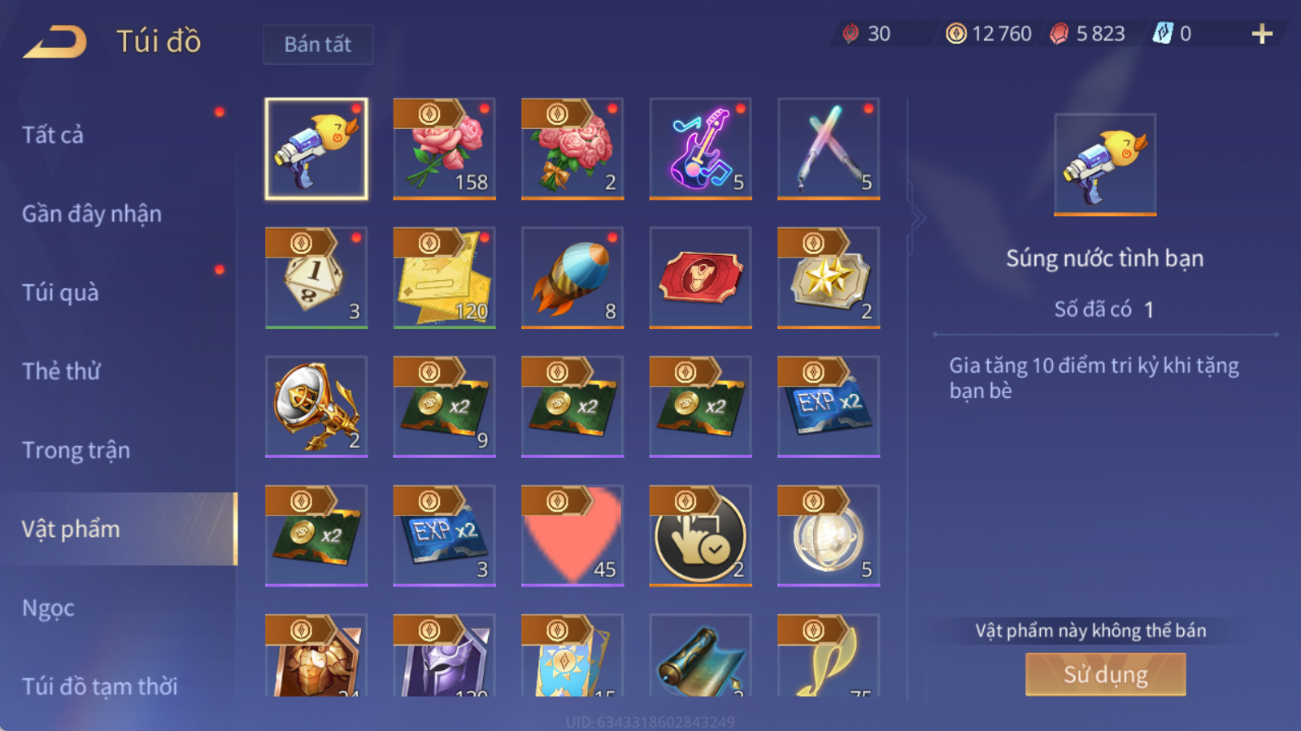This screenshot has width=1301, height=731.
Task: Open the Ngọc category tab
Action: [x=48, y=608]
